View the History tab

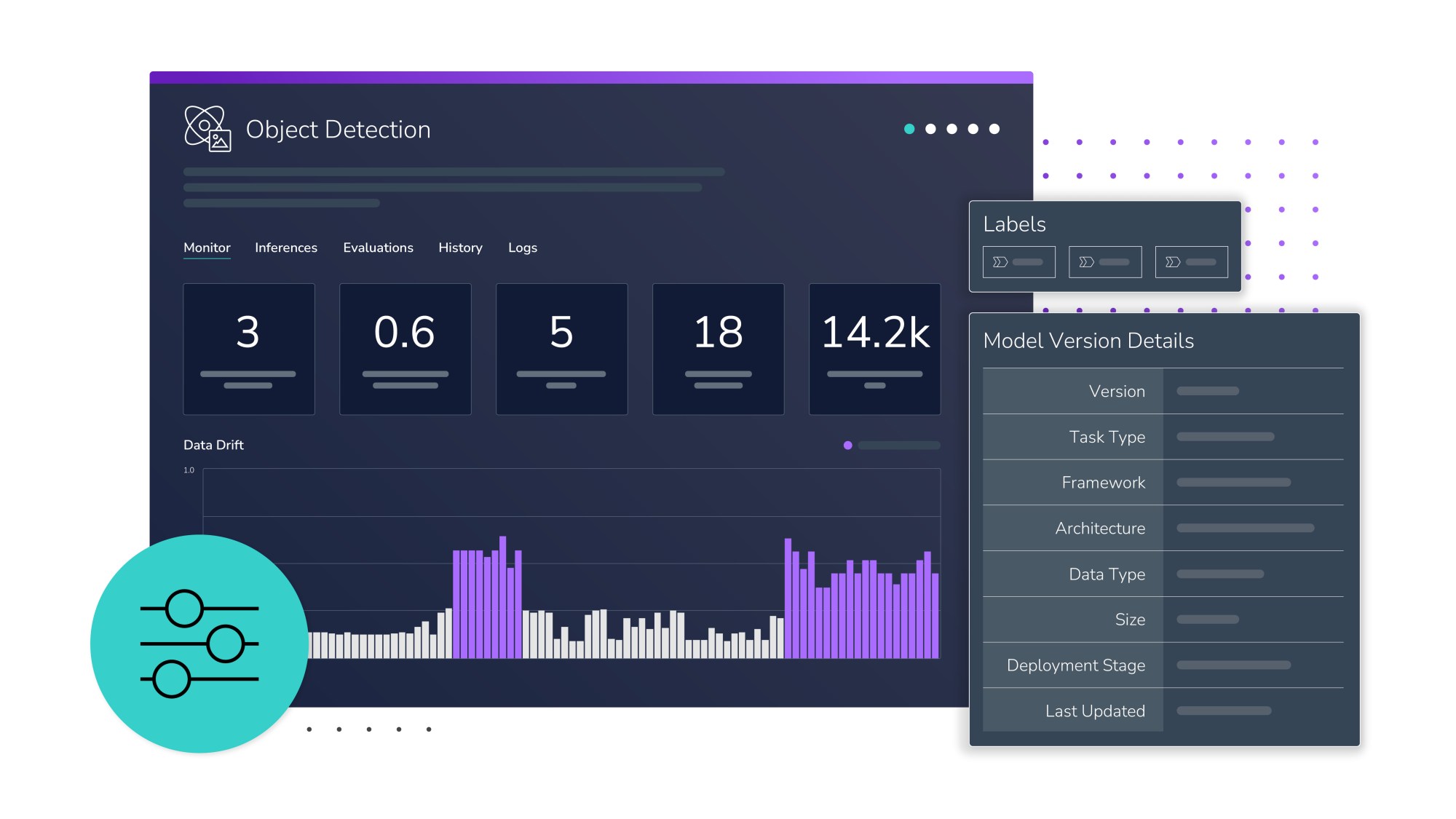(x=460, y=248)
